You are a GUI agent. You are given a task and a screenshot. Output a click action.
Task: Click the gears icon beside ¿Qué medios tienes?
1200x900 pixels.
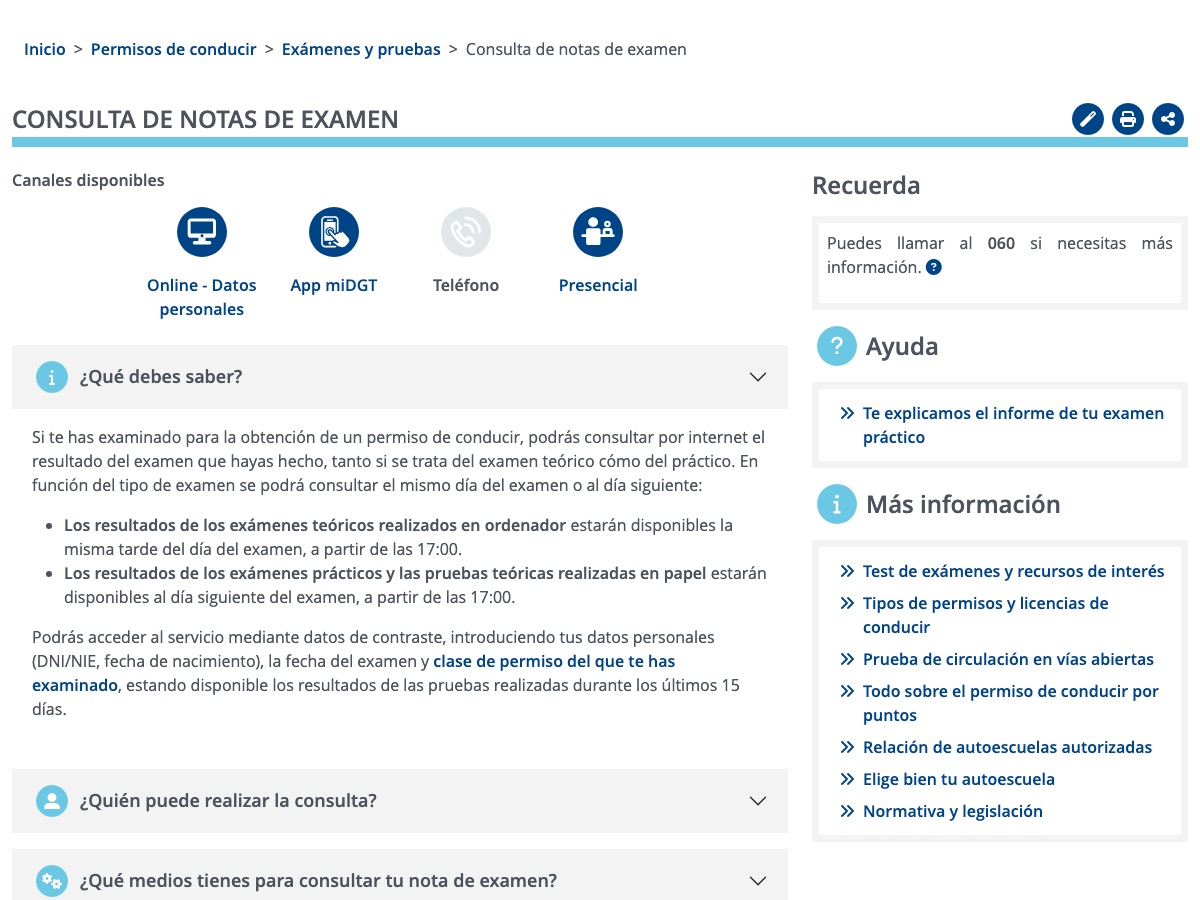click(51, 881)
